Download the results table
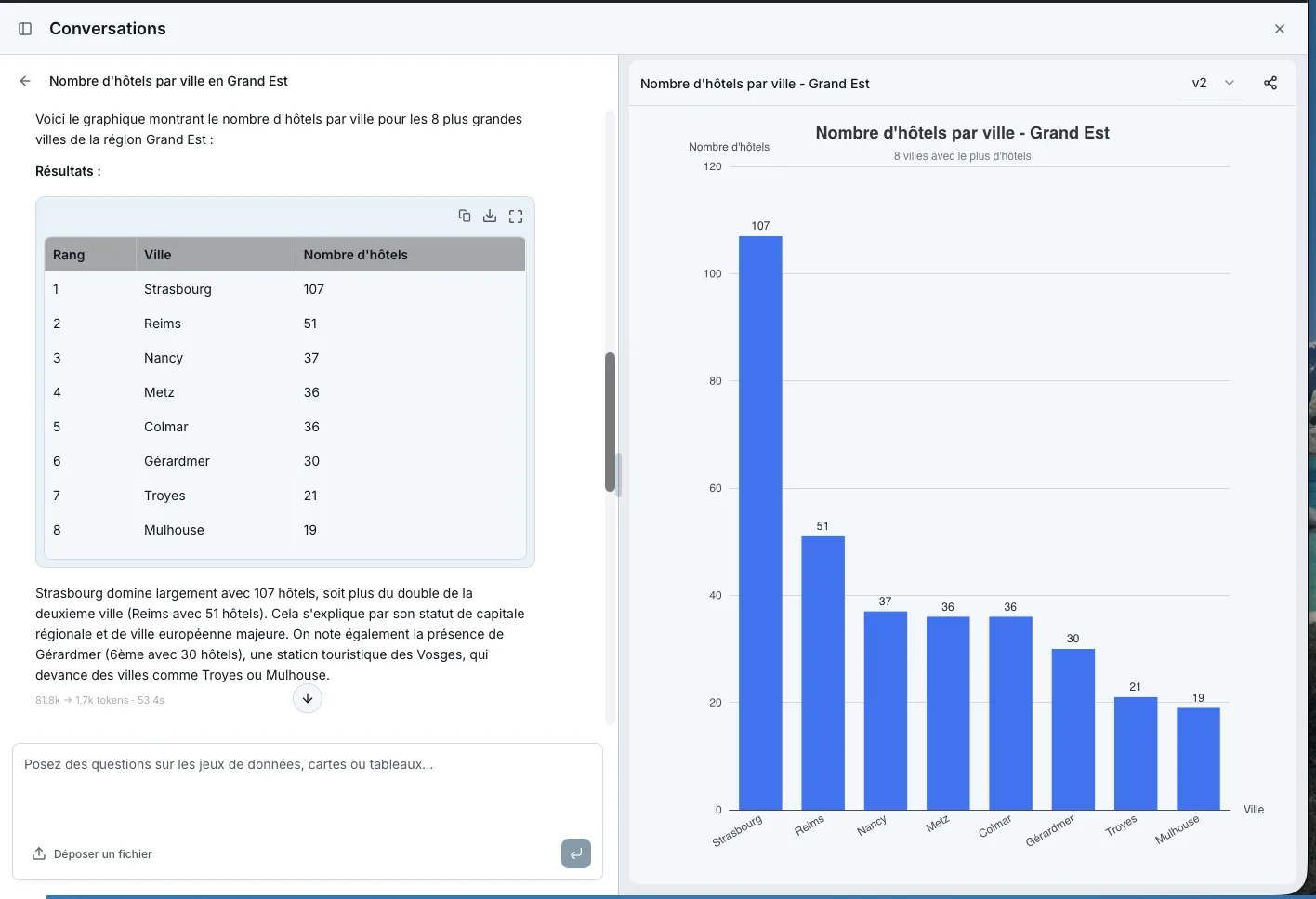 [x=490, y=216]
